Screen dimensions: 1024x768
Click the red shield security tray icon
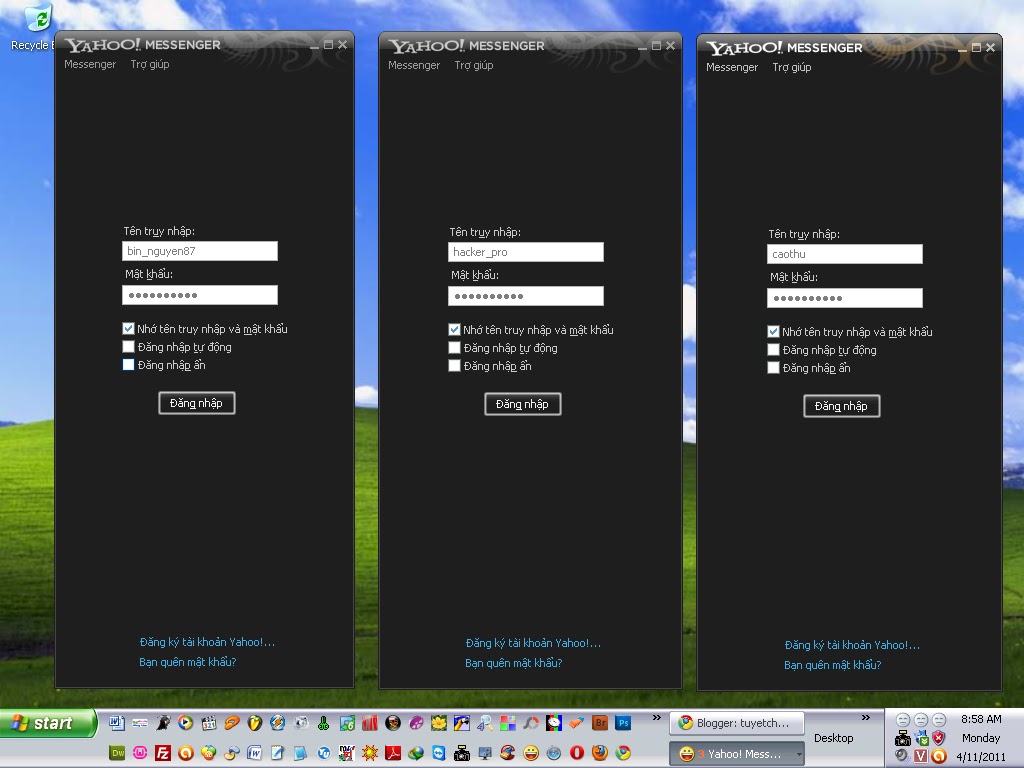938,738
